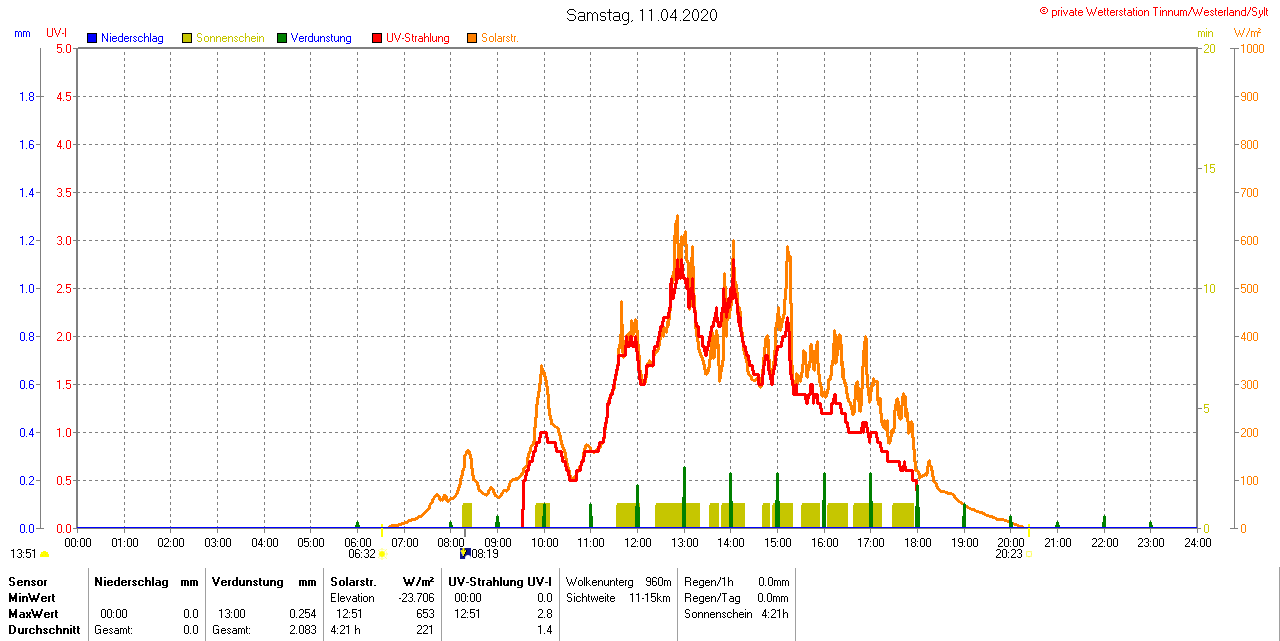
Task: Click the Solarstr. max value 653
Action: pos(425,614)
